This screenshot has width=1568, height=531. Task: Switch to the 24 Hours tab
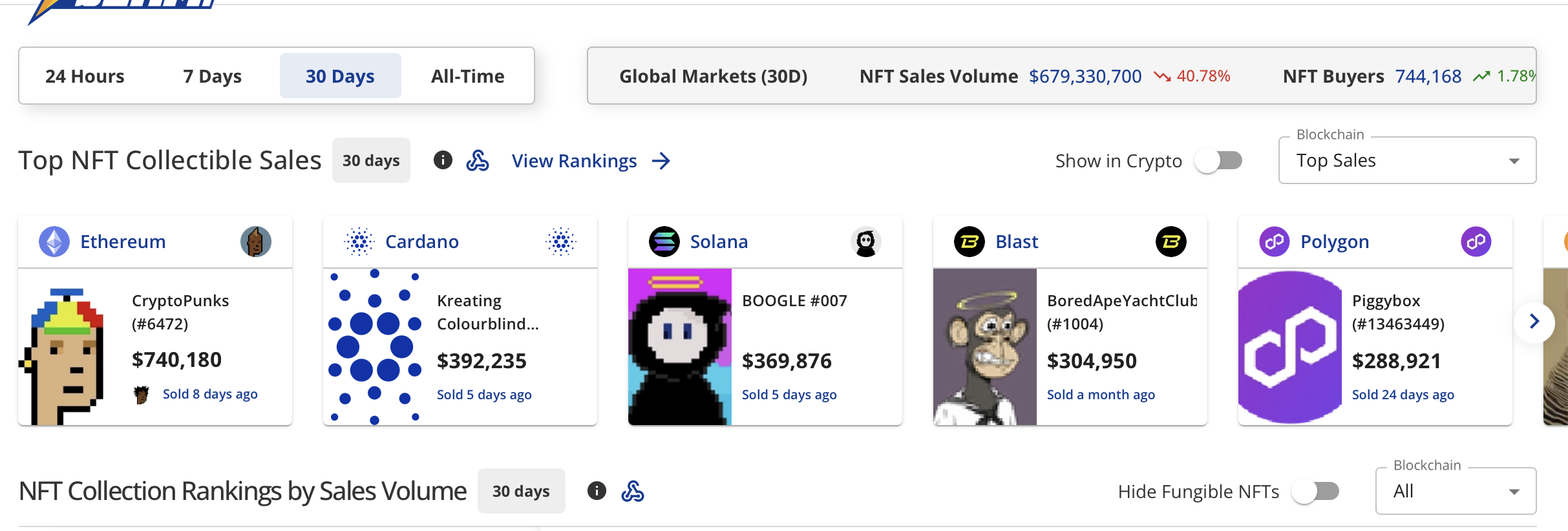85,76
